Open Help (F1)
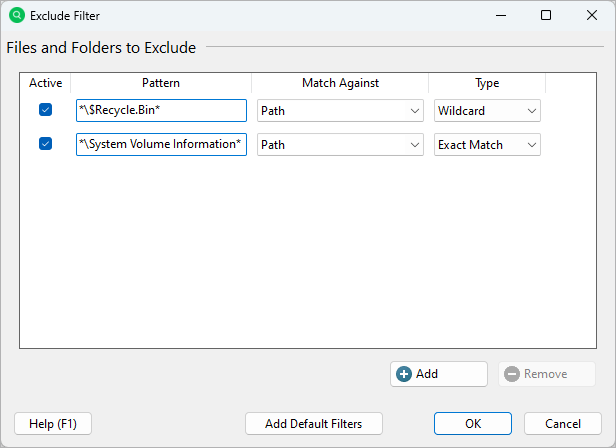 click(53, 424)
